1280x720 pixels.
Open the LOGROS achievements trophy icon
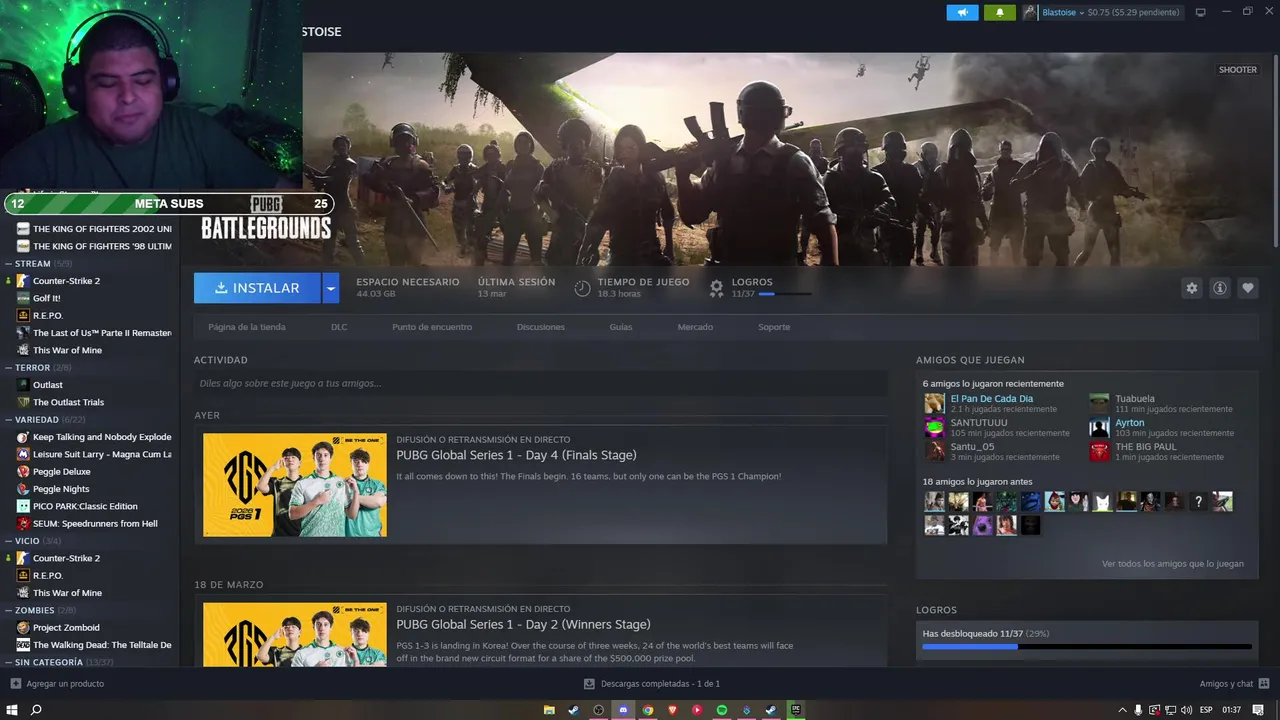(716, 288)
